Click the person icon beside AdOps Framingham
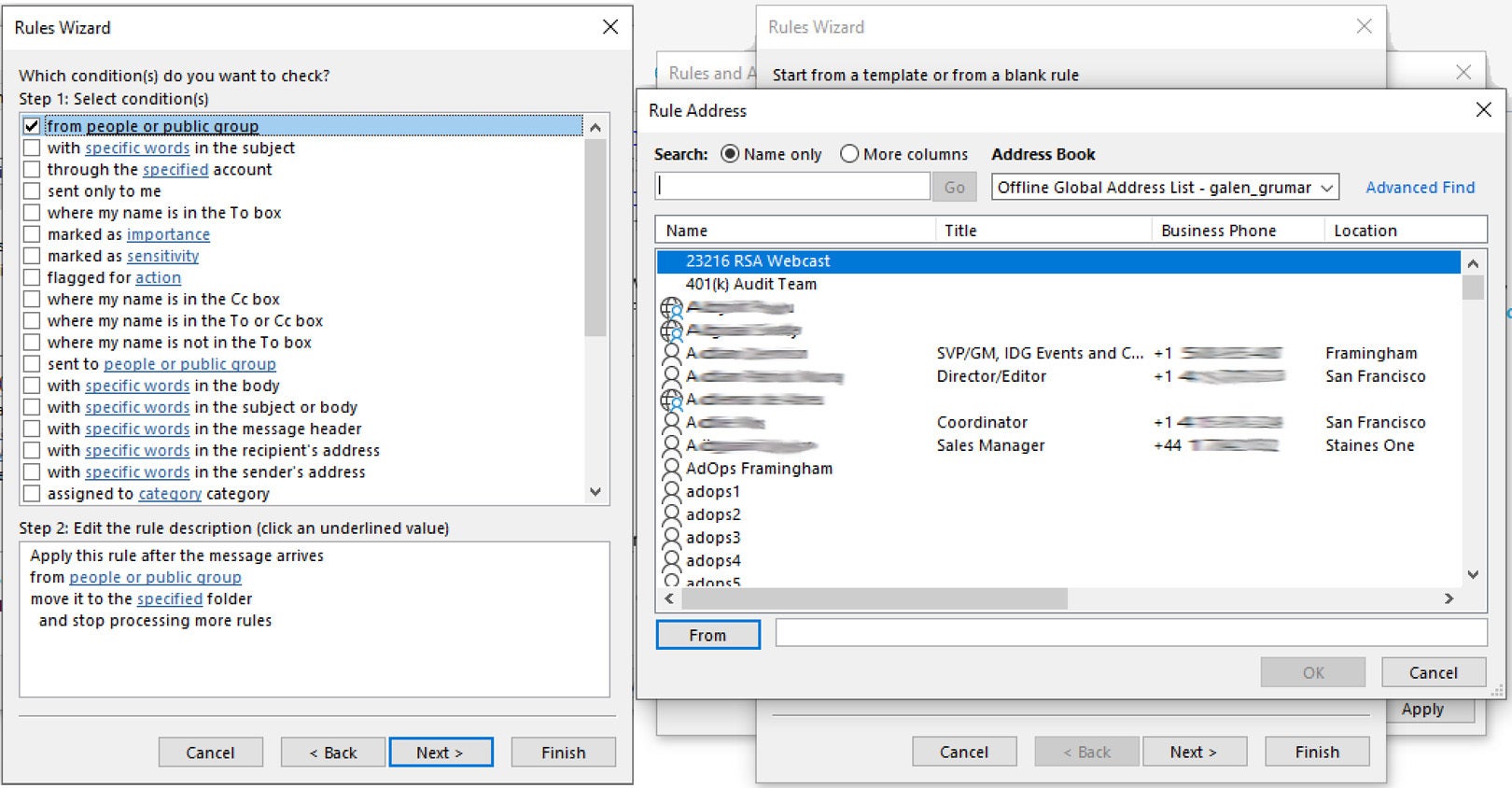 pos(671,469)
